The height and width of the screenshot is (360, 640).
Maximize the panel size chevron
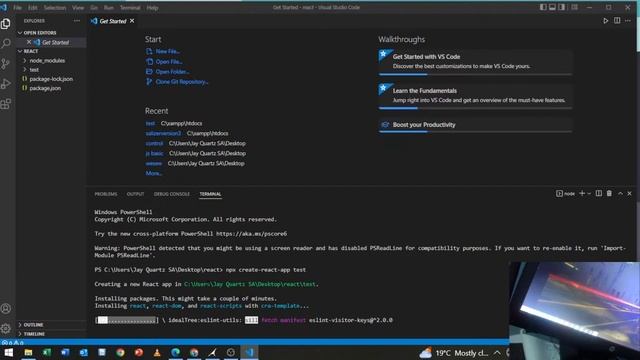(620, 193)
